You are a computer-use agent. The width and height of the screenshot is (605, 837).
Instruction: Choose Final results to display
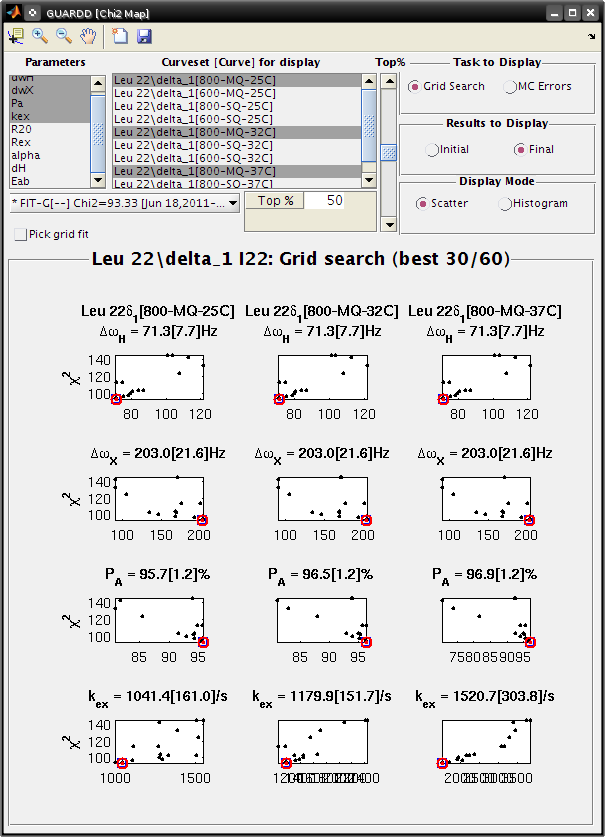520,149
